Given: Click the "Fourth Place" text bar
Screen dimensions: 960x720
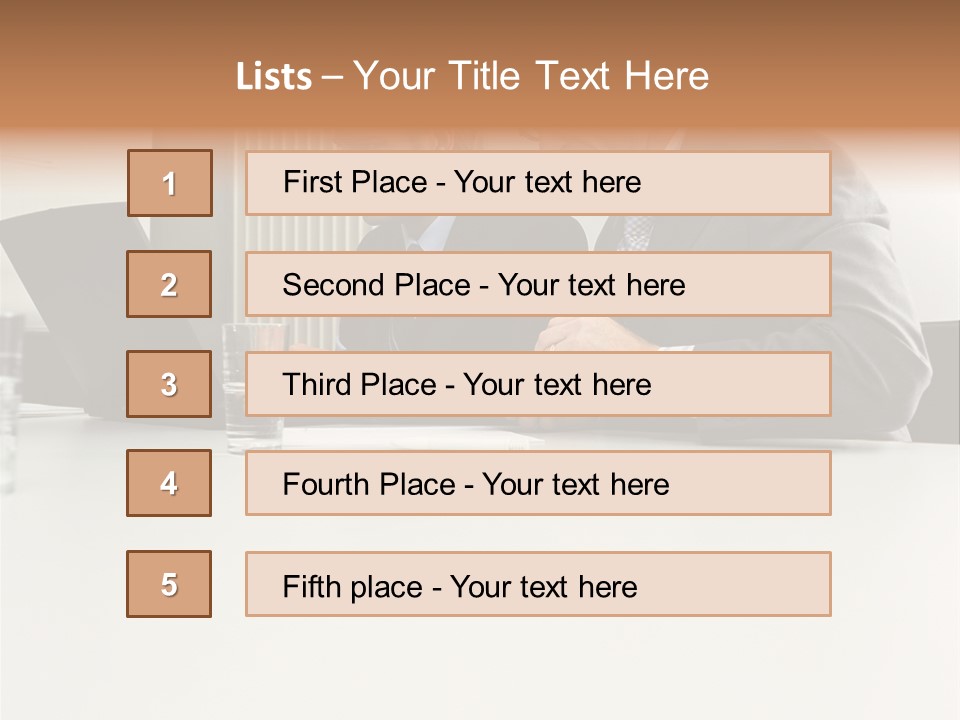Looking at the screenshot, I should [538, 484].
